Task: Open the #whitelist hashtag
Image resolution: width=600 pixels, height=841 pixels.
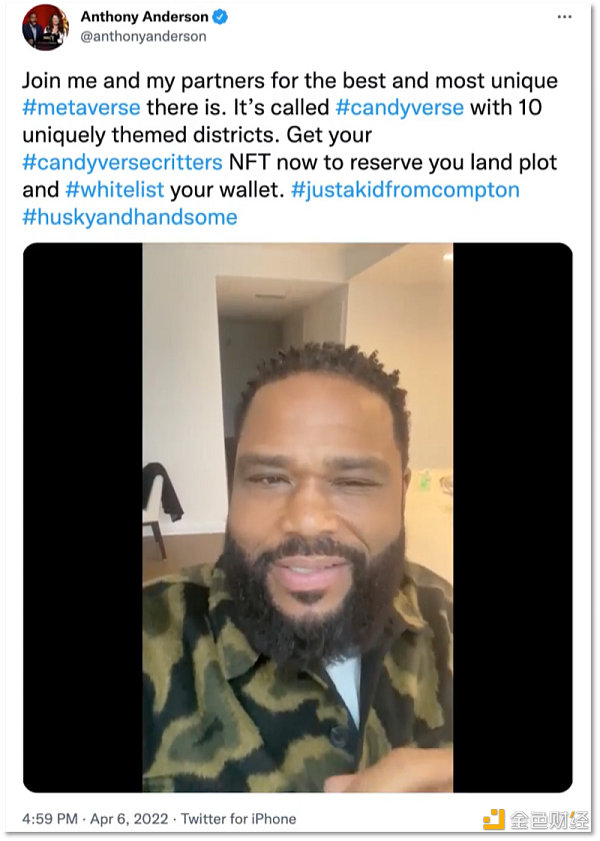Action: 115,190
